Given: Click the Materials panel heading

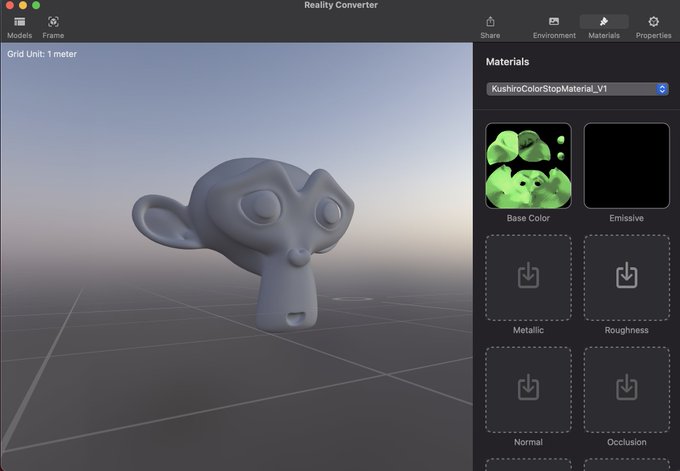Looking at the screenshot, I should tap(507, 62).
